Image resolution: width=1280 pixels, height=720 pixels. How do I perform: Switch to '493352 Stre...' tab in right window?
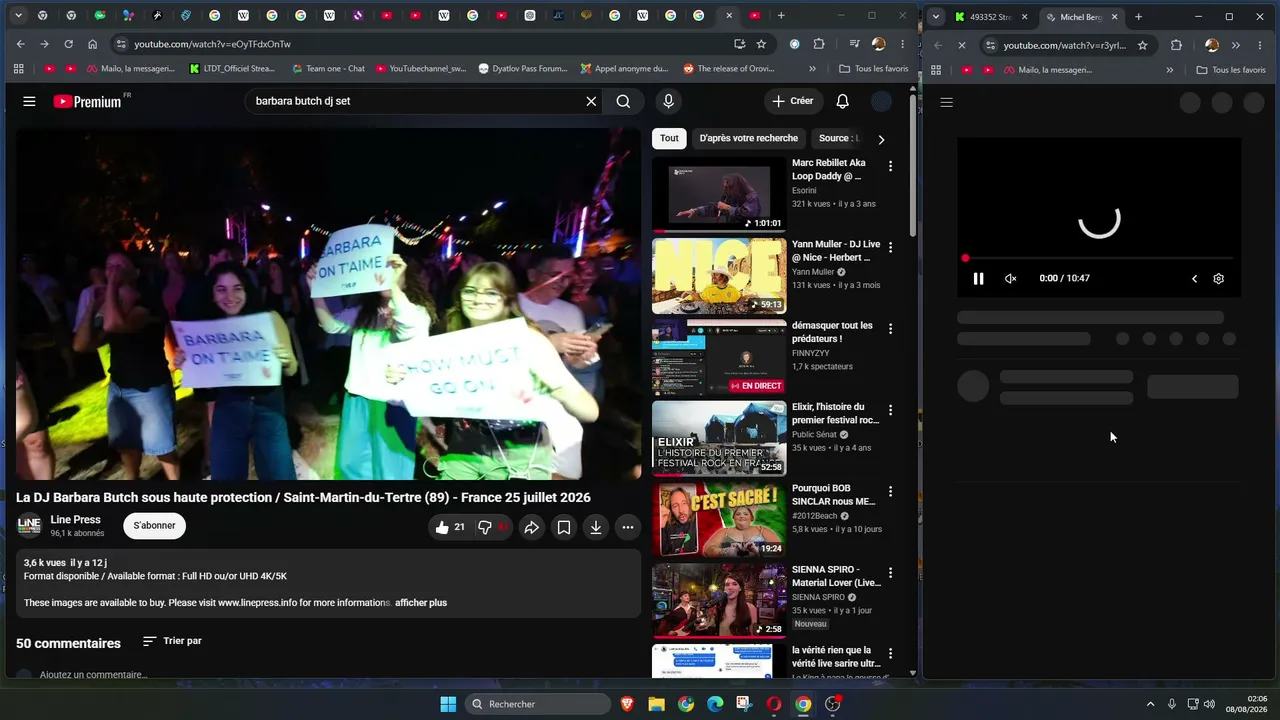pos(990,17)
